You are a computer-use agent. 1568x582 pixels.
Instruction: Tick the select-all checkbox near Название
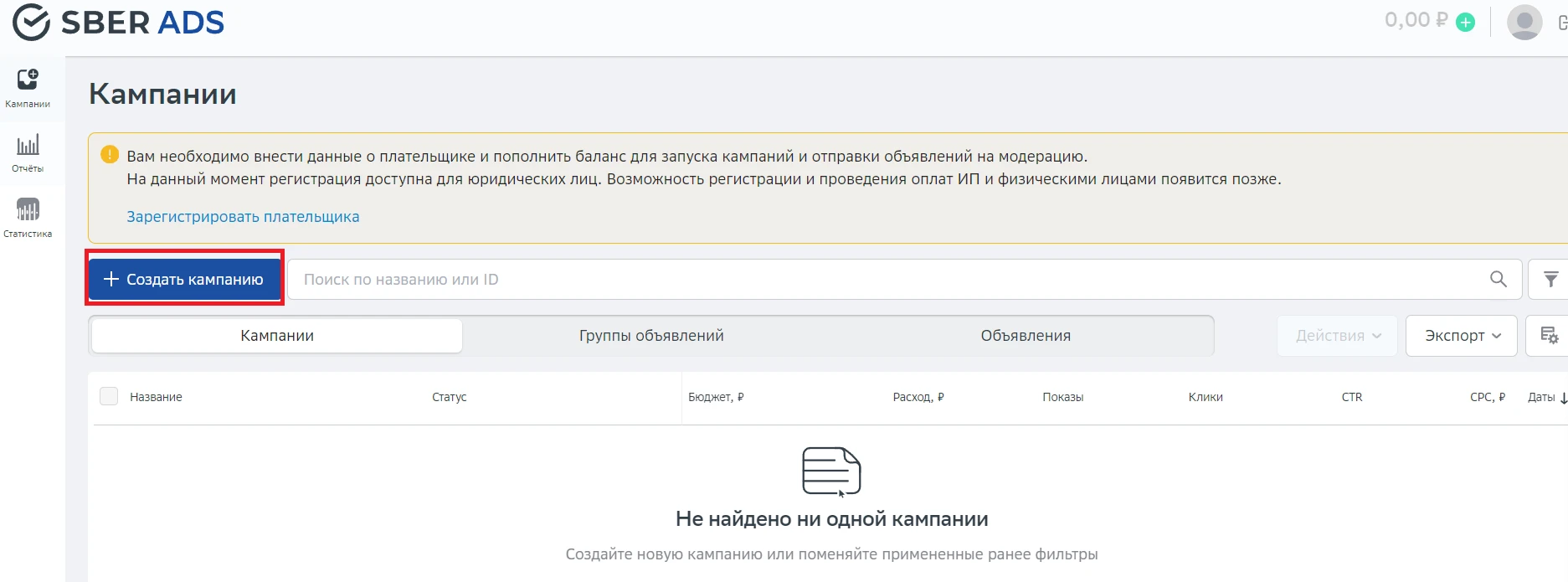109,396
